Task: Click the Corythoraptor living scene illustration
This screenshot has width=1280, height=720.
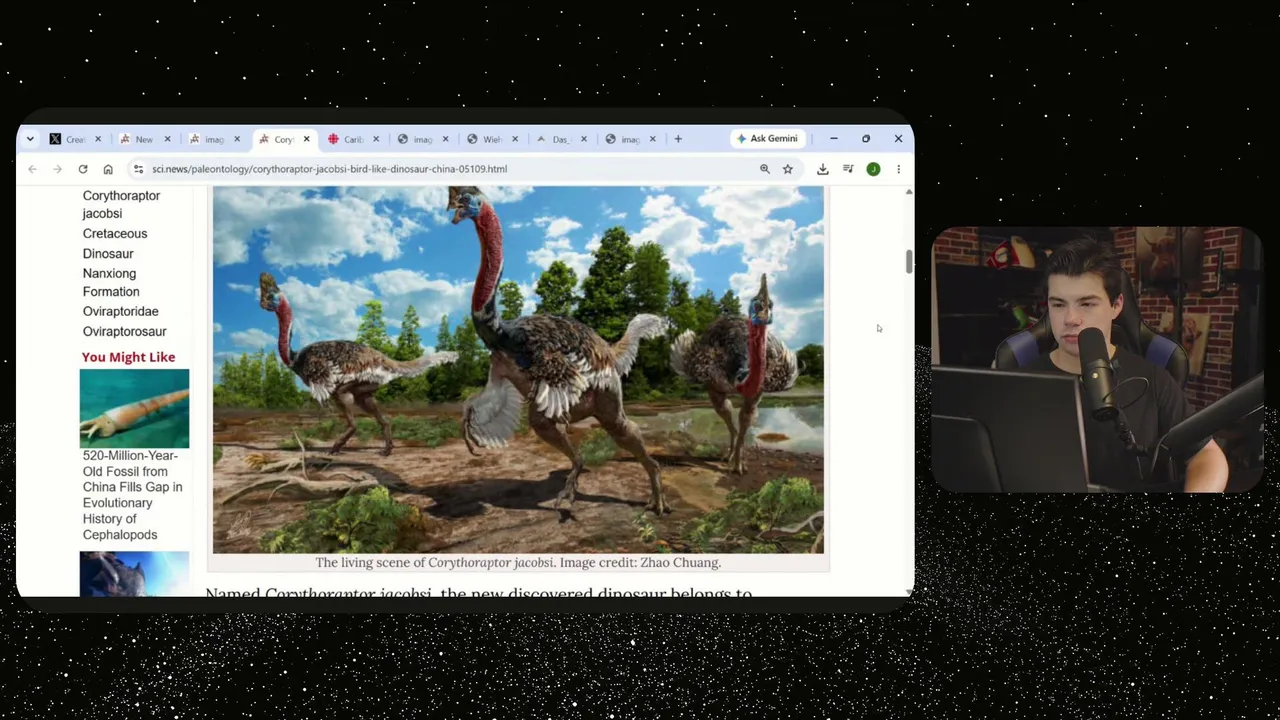Action: [x=518, y=369]
